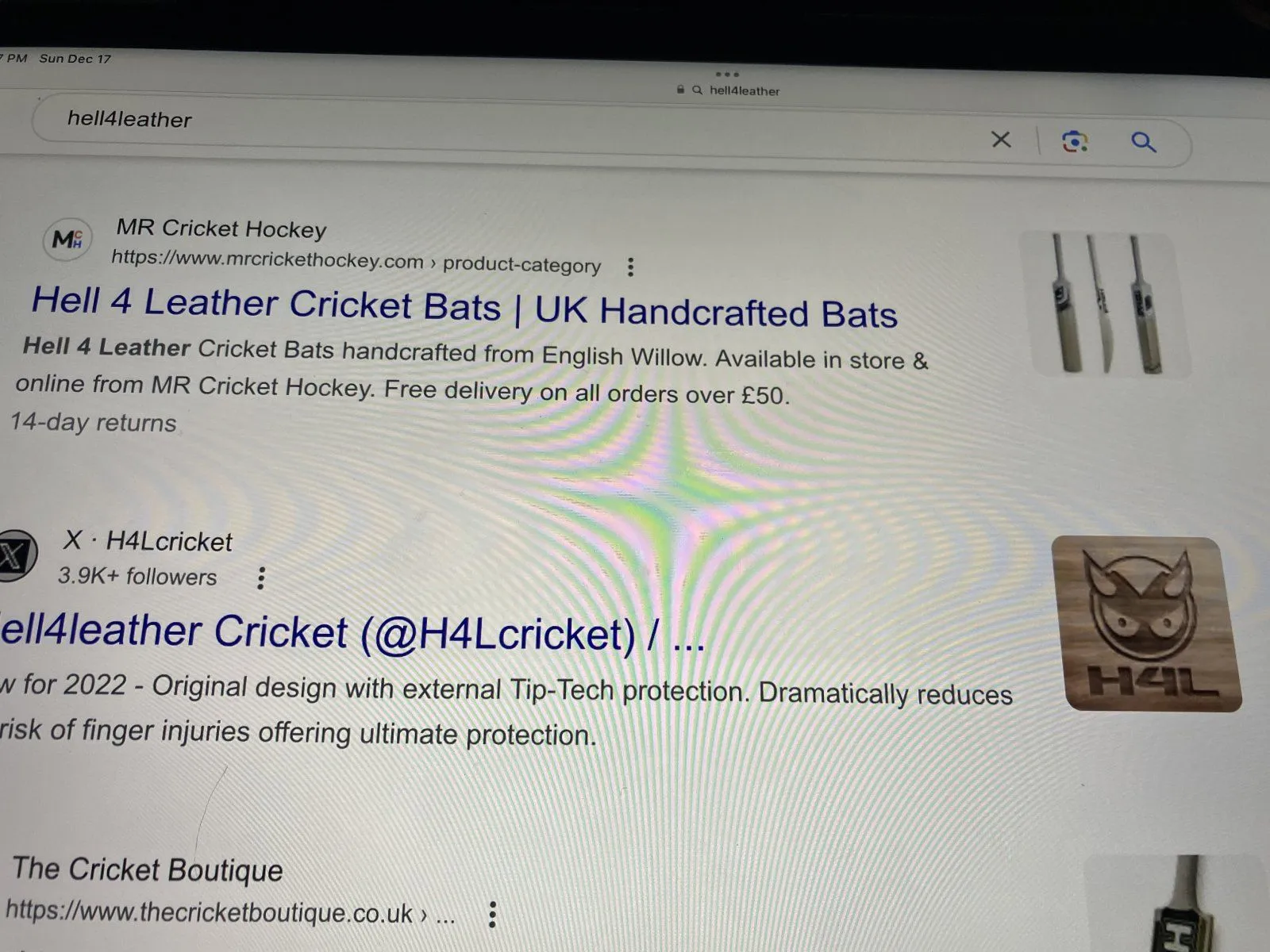The width and height of the screenshot is (1270, 952).
Task: Tap the browser address bar showing hell4leather
Action: (x=729, y=90)
